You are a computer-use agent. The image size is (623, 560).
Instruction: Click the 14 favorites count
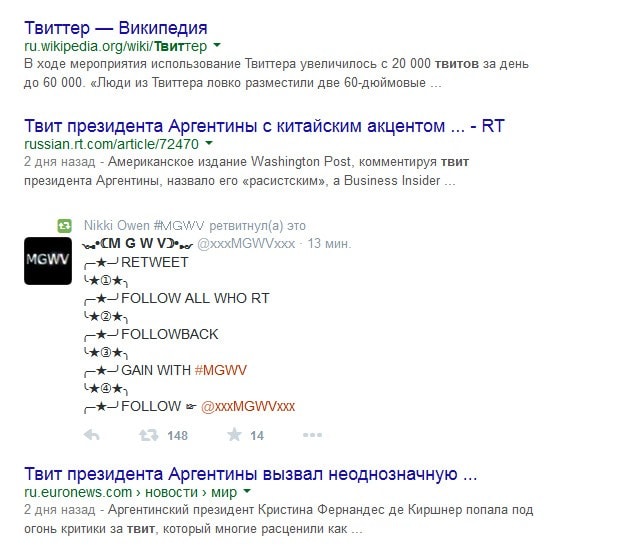point(257,436)
